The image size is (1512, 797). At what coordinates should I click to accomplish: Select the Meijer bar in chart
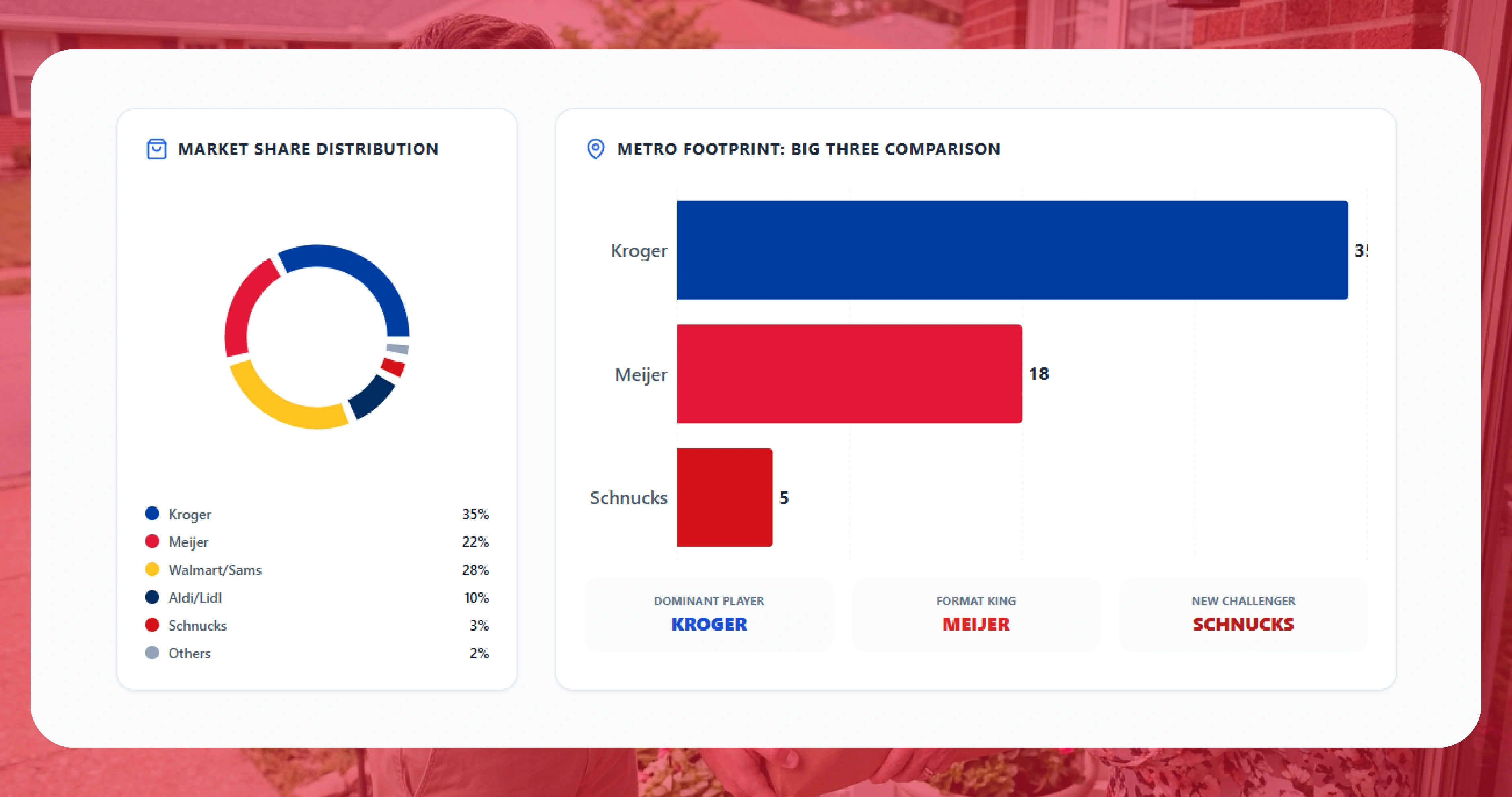click(x=849, y=374)
